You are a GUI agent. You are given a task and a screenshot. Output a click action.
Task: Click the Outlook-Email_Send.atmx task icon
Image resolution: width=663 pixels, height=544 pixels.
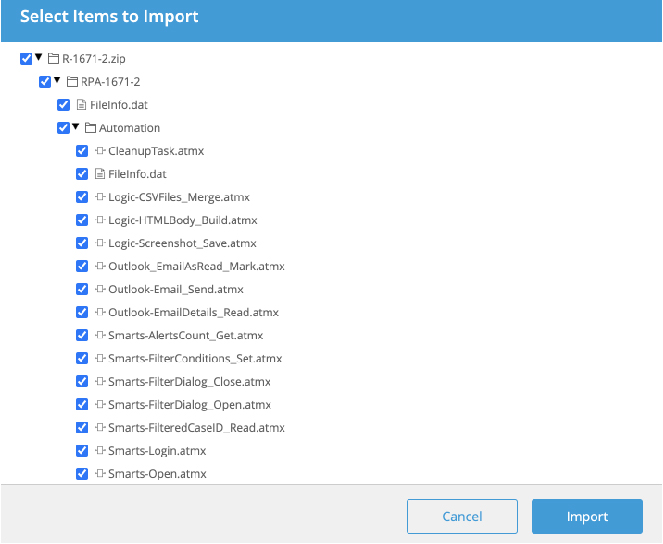click(100, 289)
